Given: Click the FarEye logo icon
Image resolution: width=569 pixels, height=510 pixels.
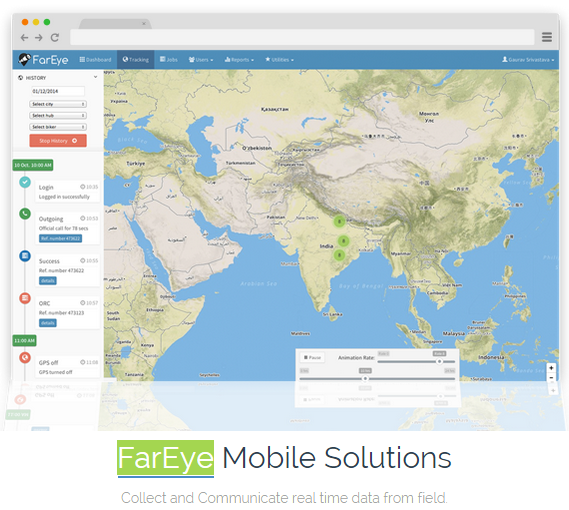Looking at the screenshot, I should click(24, 60).
